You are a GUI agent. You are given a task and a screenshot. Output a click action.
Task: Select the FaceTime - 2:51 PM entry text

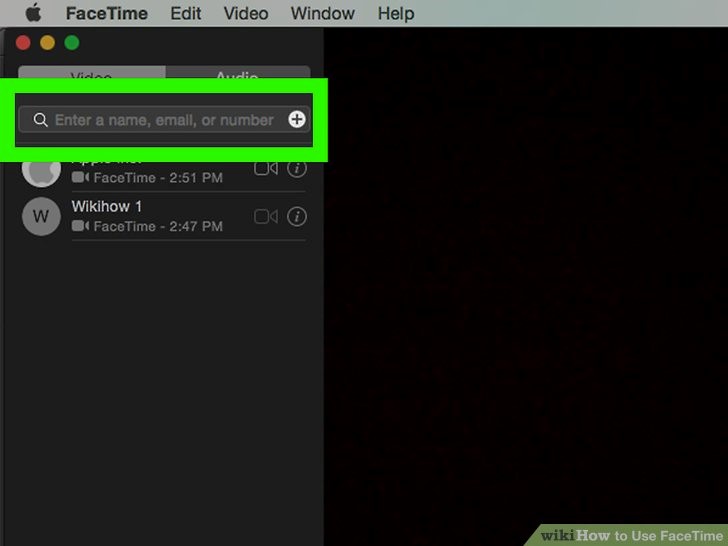coord(158,178)
